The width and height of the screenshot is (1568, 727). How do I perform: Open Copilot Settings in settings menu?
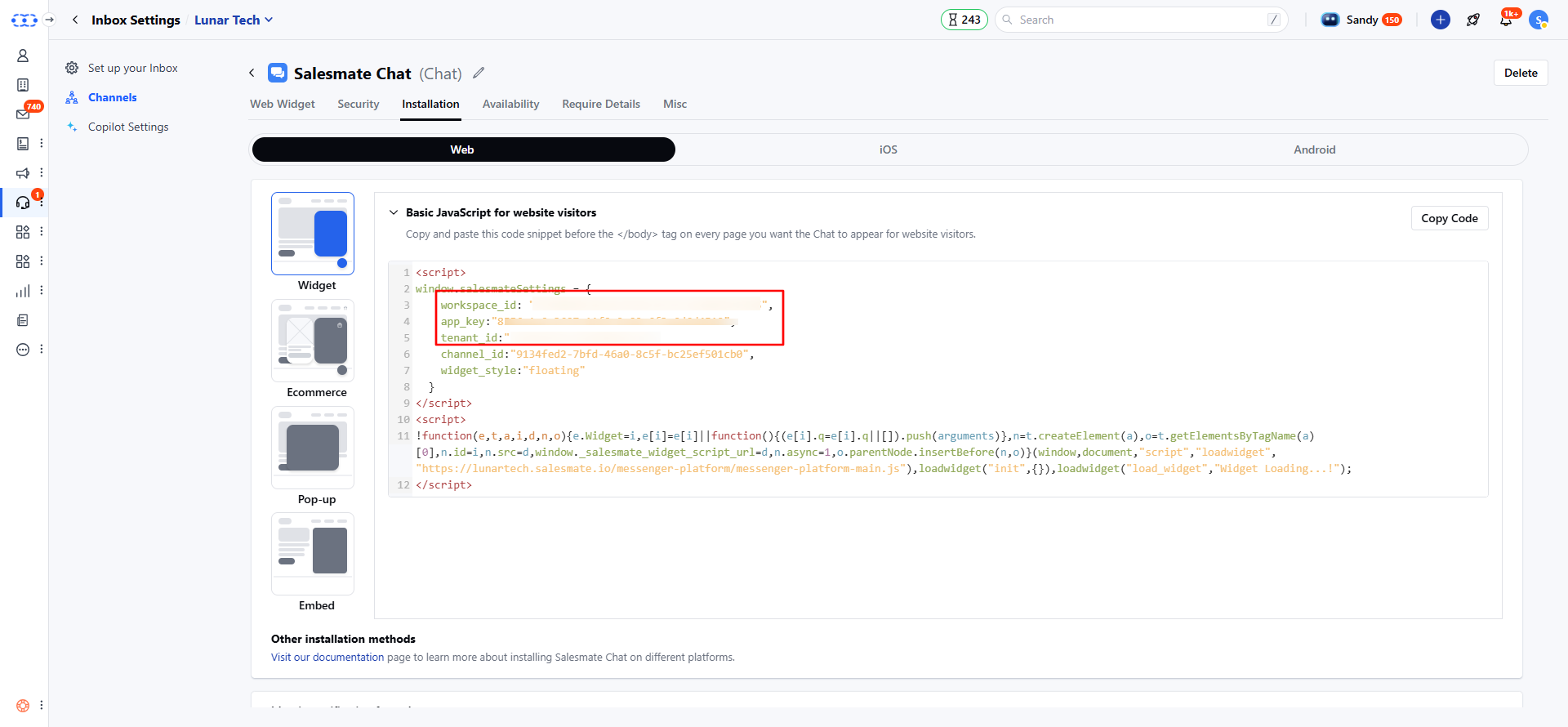(x=128, y=127)
